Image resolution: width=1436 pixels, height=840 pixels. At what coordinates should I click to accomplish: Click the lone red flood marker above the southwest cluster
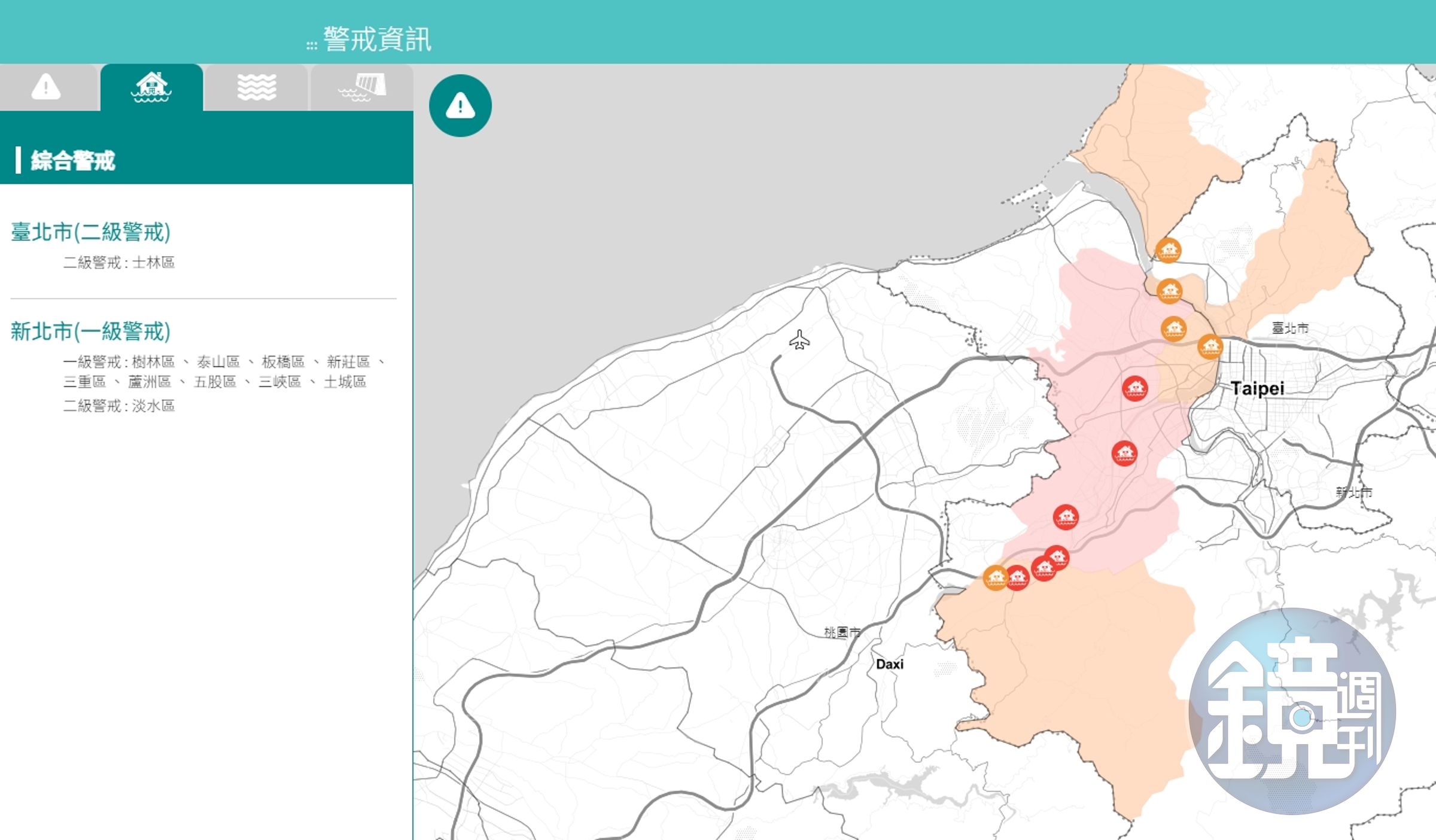click(x=1066, y=517)
